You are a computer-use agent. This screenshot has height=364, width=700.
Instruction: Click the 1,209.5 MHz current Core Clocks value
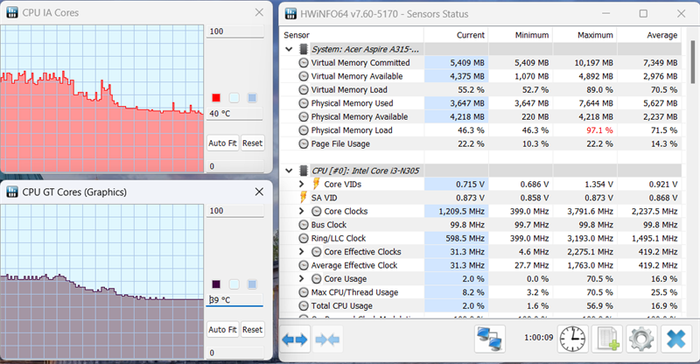point(461,211)
